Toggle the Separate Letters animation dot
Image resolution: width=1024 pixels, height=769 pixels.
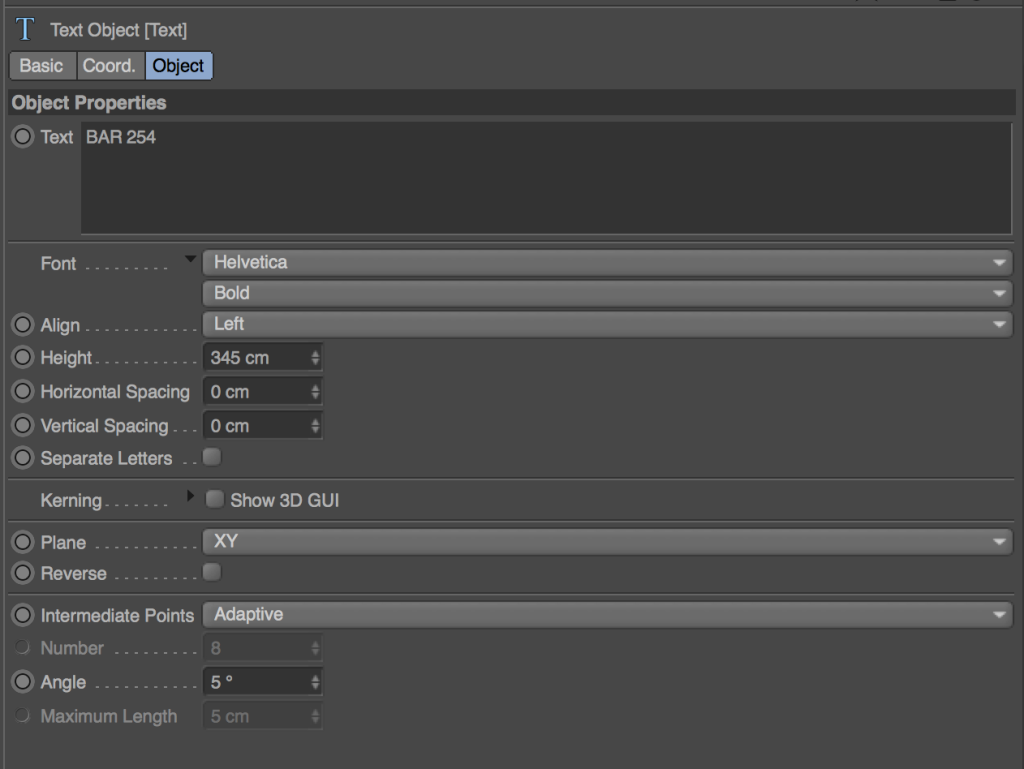(23, 458)
